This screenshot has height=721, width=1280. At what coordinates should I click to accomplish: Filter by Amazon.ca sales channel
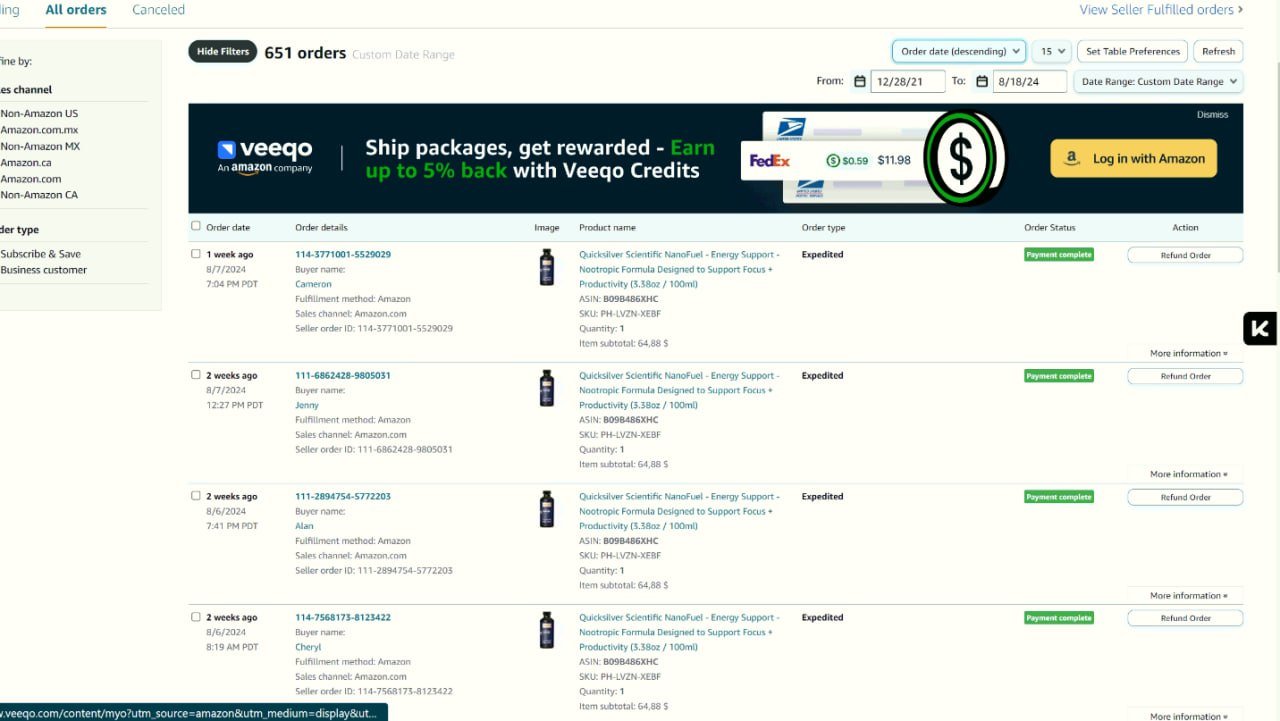(26, 162)
